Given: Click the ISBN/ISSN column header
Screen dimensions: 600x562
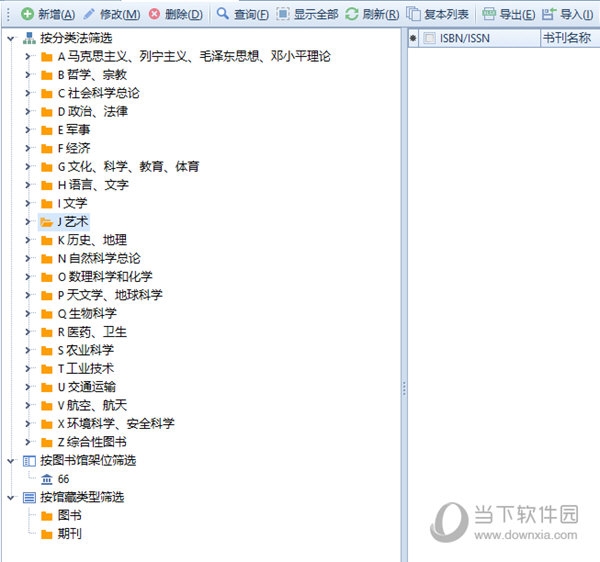Looking at the screenshot, I should (479, 38).
